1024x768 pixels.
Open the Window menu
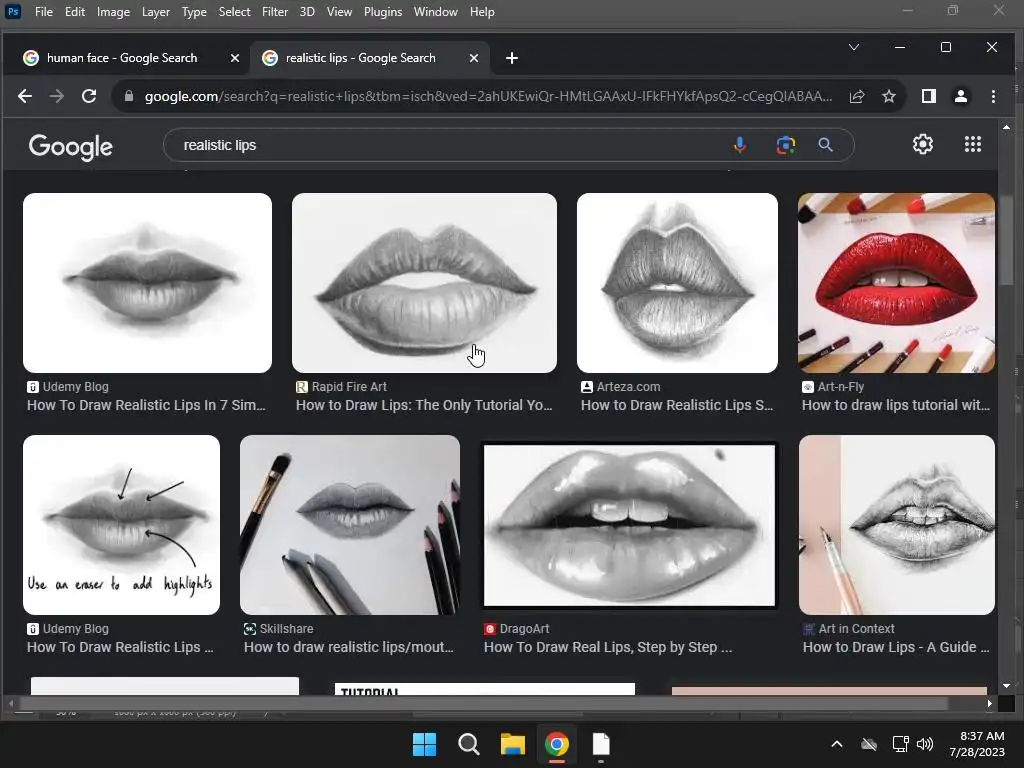click(436, 12)
